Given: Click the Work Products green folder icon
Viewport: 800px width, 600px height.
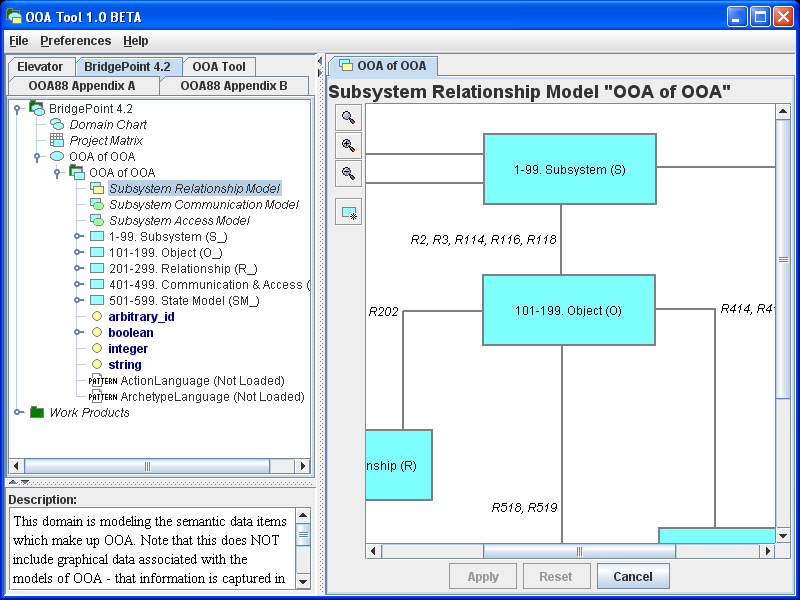Looking at the screenshot, I should 37,412.
